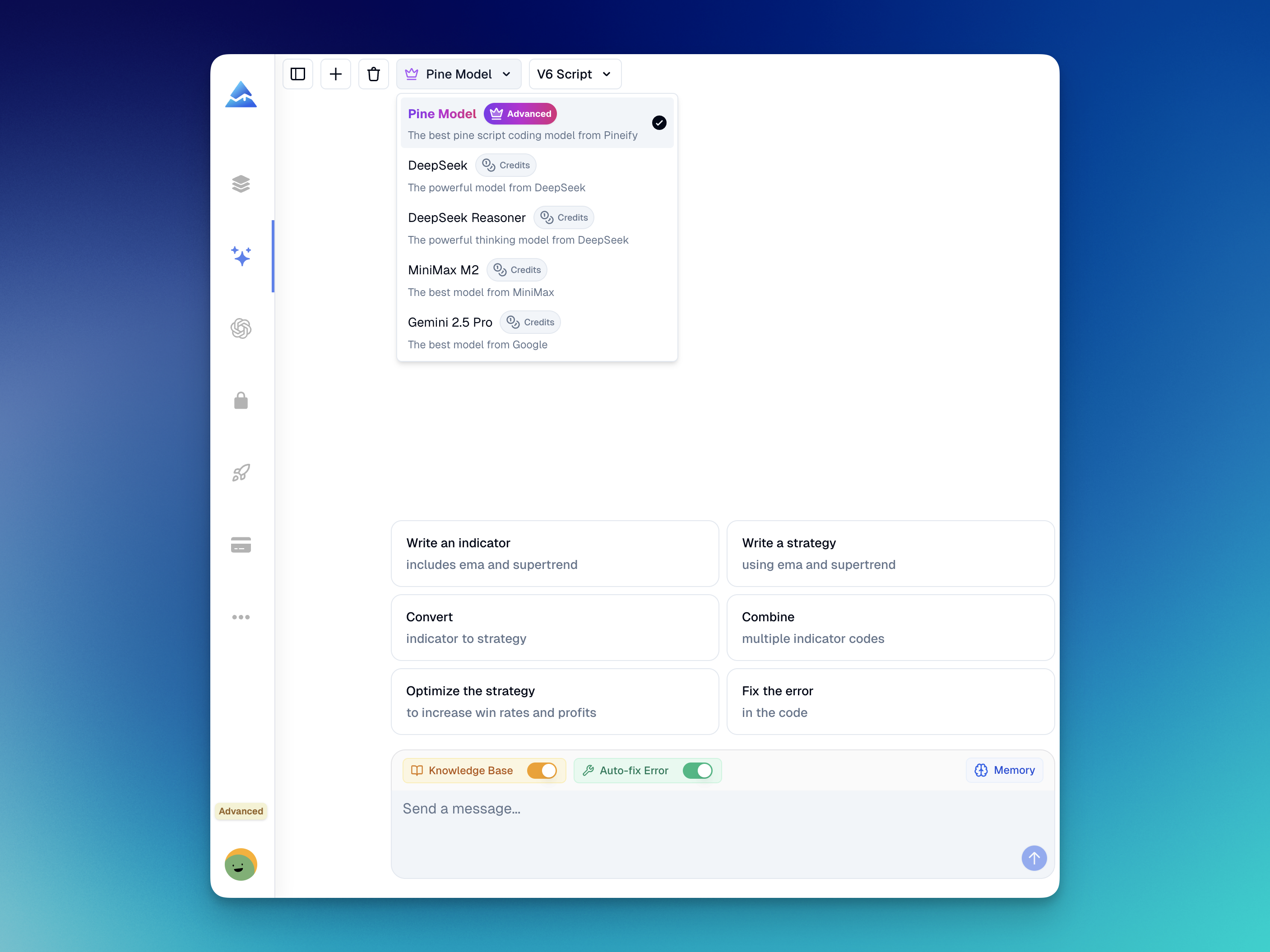1270x952 pixels.
Task: Click the trash delete icon in the toolbar
Action: 373,74
